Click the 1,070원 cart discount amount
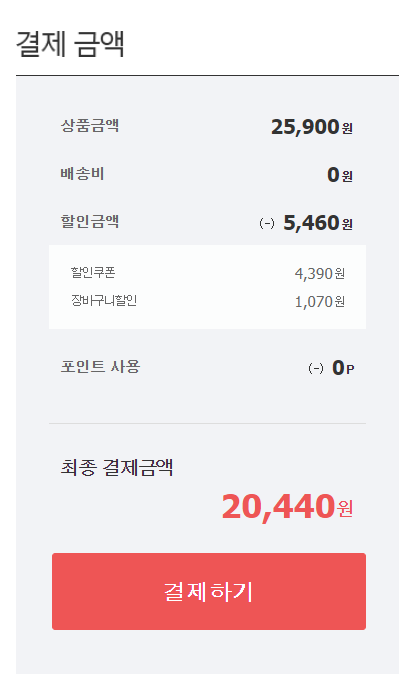 319,302
